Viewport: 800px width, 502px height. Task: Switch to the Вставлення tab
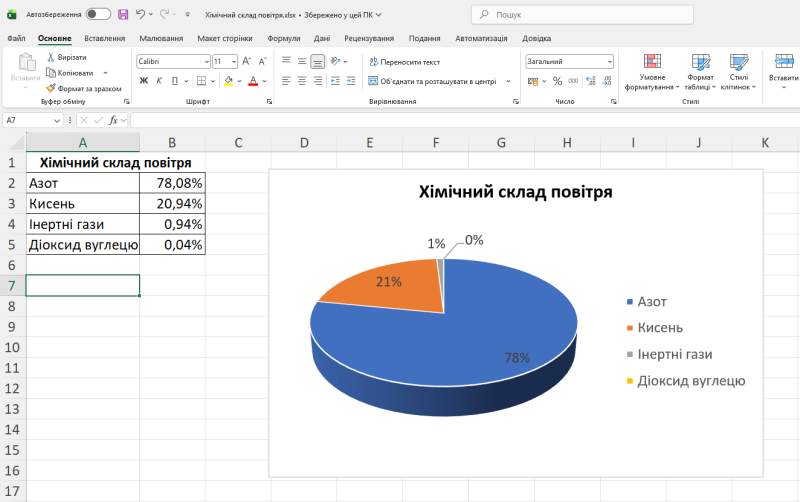105,38
